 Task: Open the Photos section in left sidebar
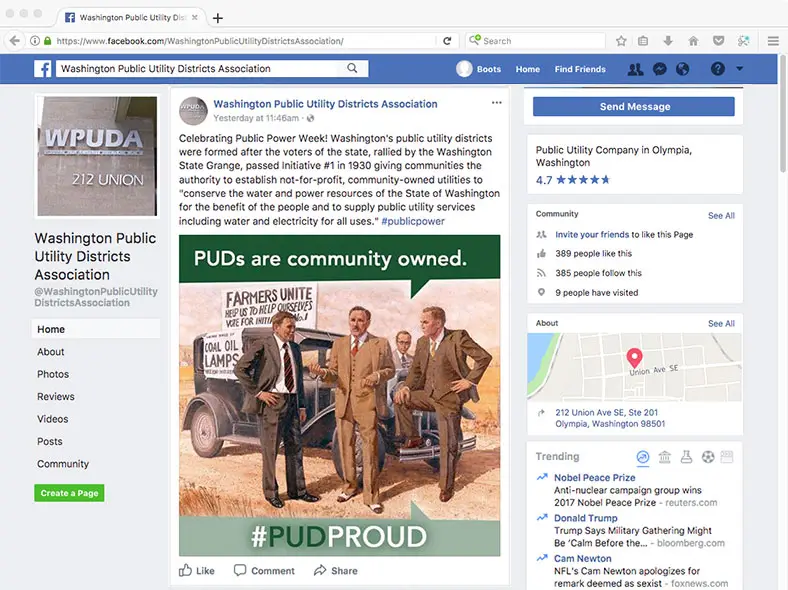click(53, 374)
